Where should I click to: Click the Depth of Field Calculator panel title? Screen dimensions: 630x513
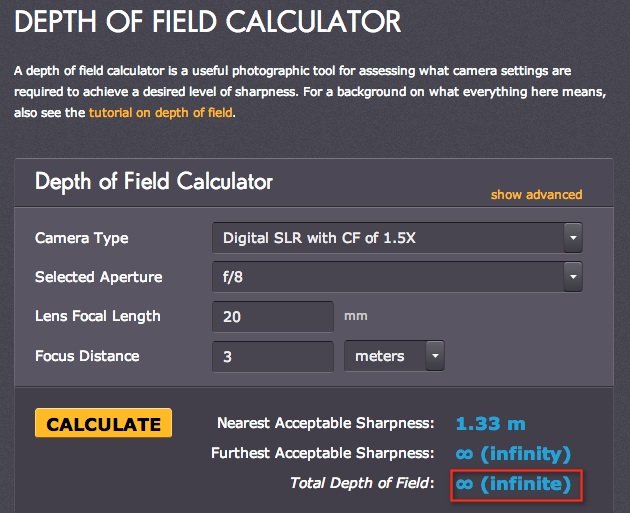coord(154,182)
